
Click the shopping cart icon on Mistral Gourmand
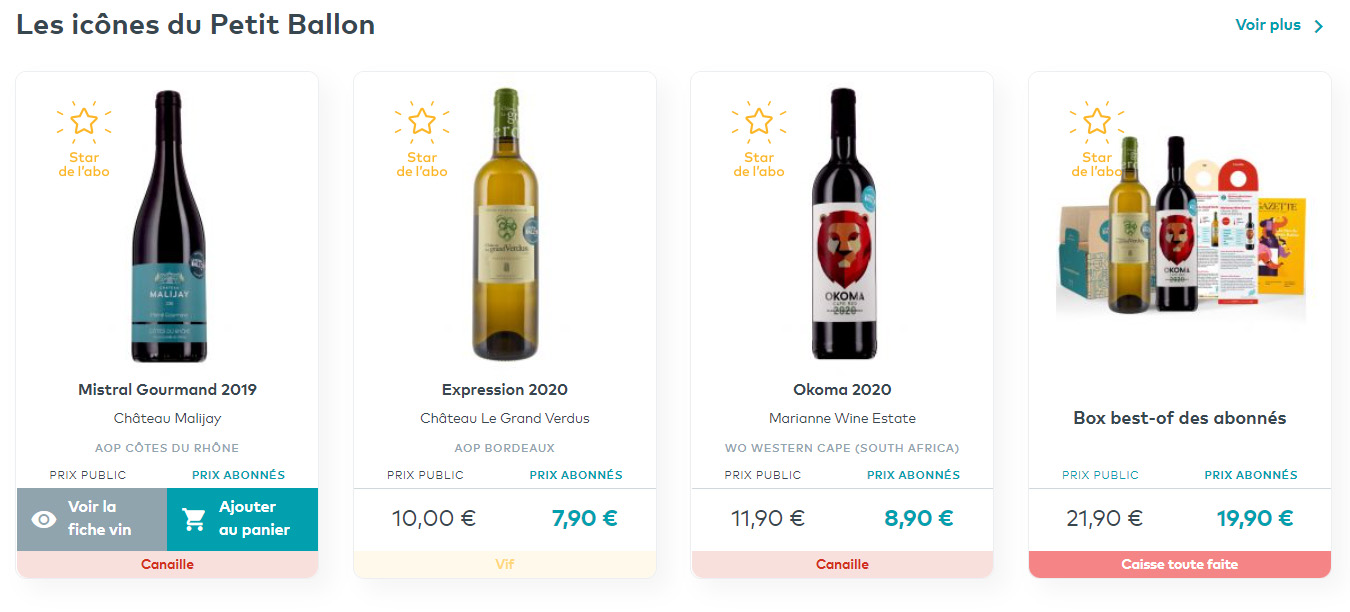coord(193,519)
